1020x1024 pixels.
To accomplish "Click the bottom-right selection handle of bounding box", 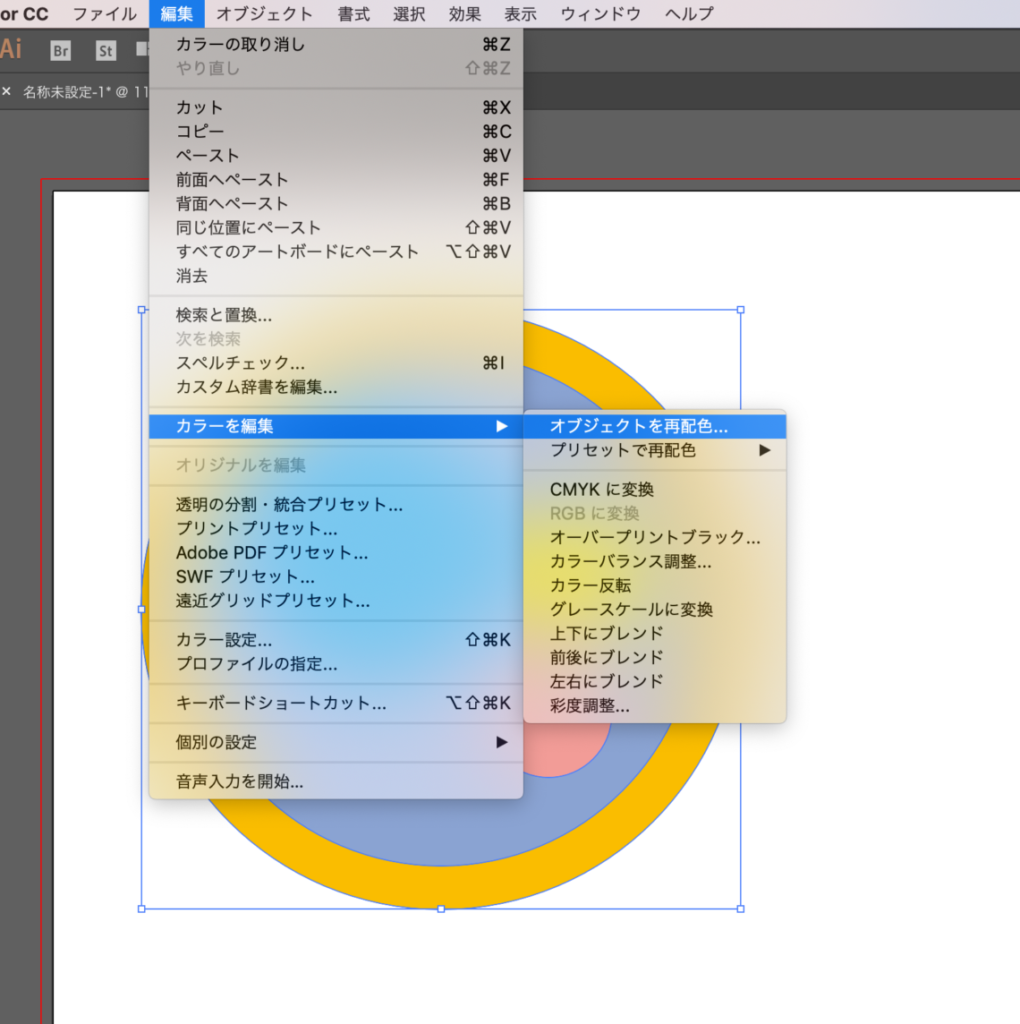I will point(740,908).
